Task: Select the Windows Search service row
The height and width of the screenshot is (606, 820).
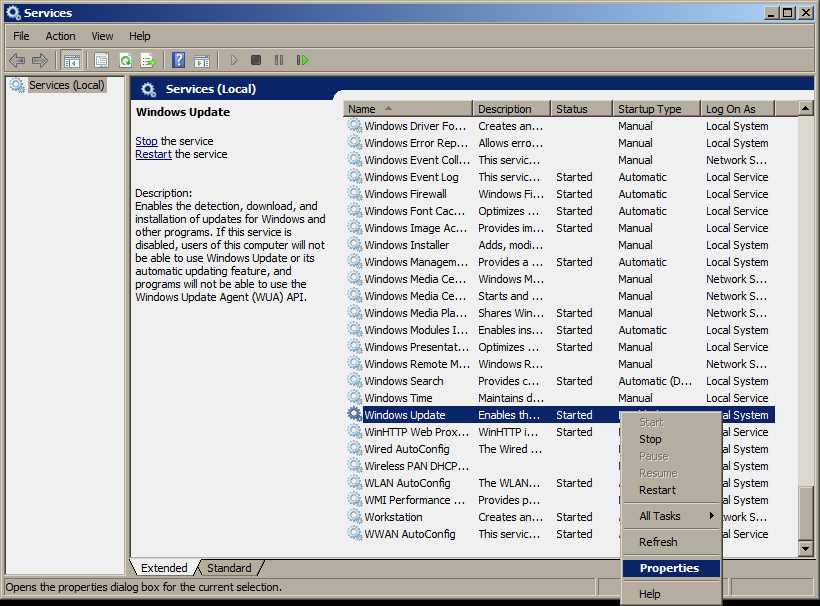Action: point(560,381)
